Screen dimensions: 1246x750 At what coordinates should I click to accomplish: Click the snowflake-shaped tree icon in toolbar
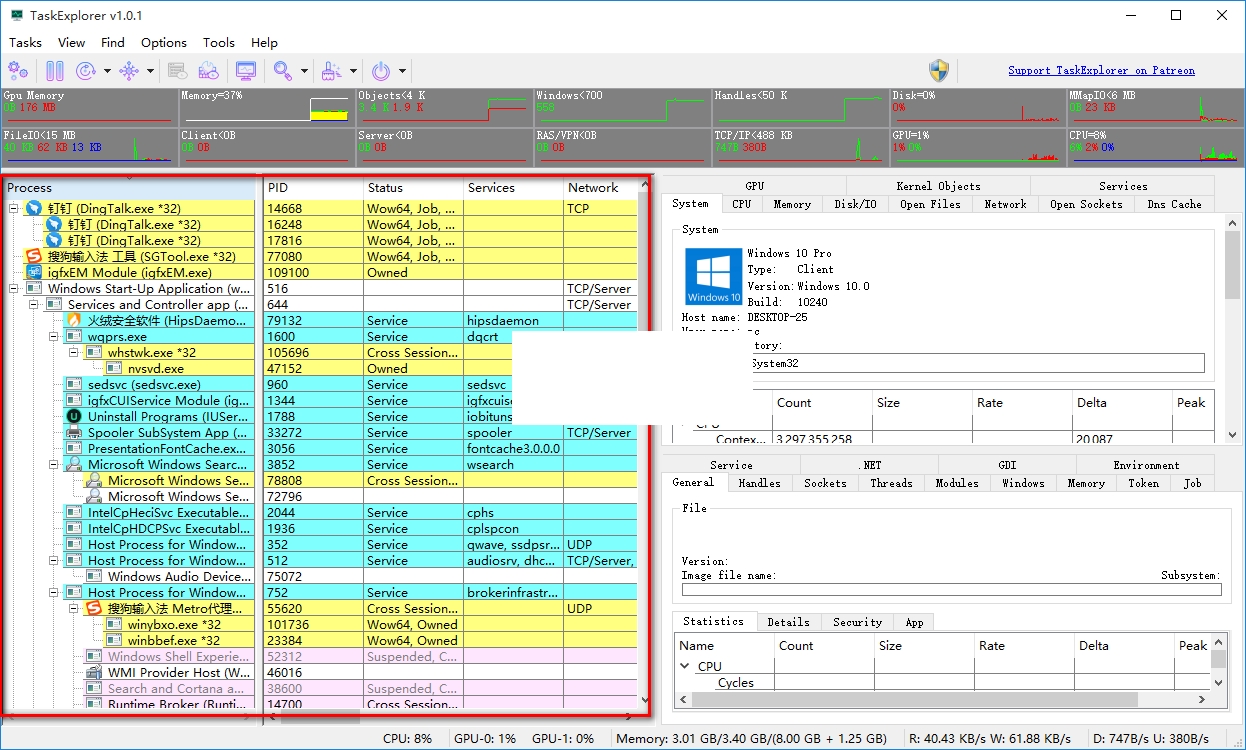(129, 71)
